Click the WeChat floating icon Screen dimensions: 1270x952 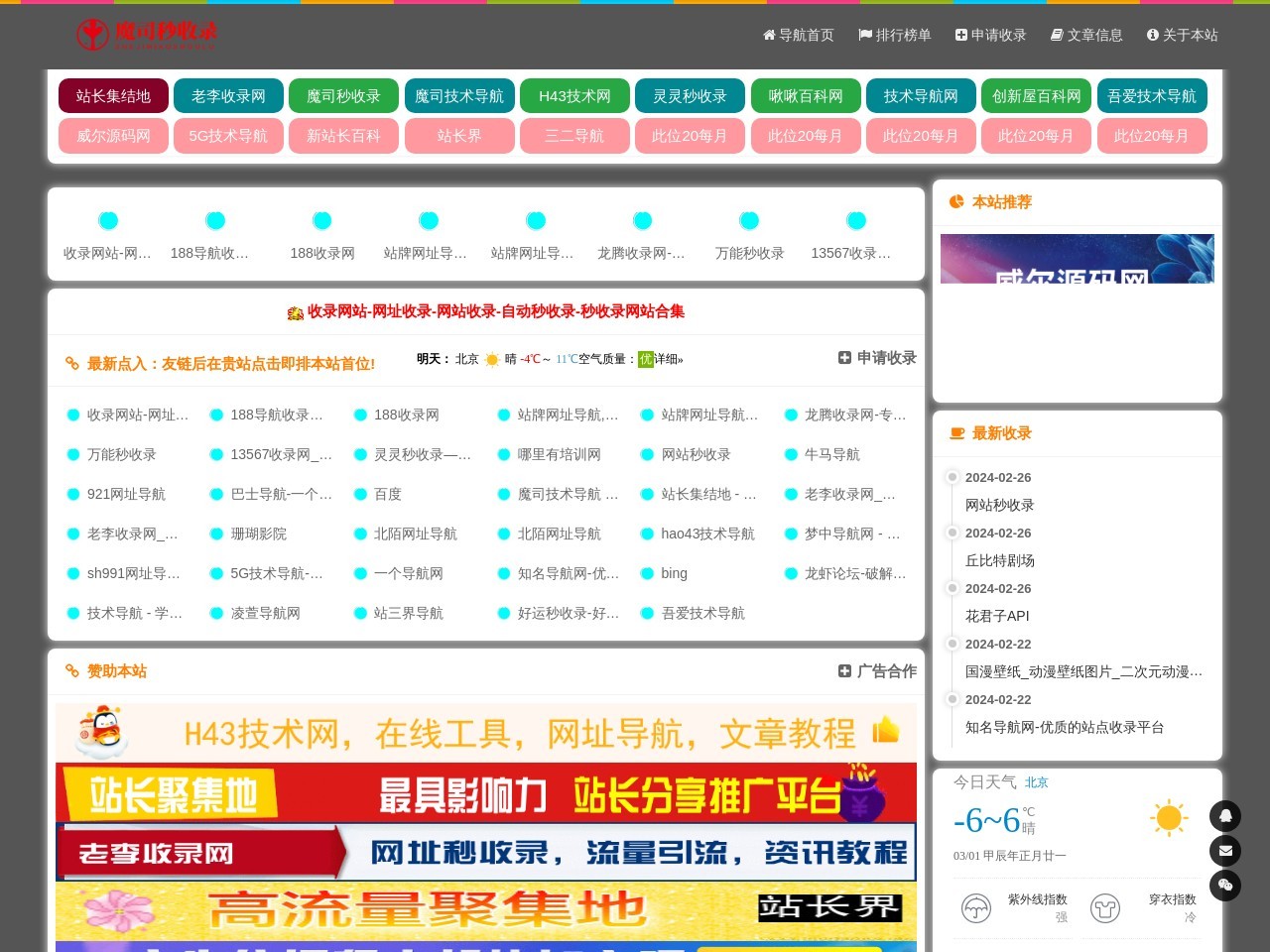pos(1225,886)
